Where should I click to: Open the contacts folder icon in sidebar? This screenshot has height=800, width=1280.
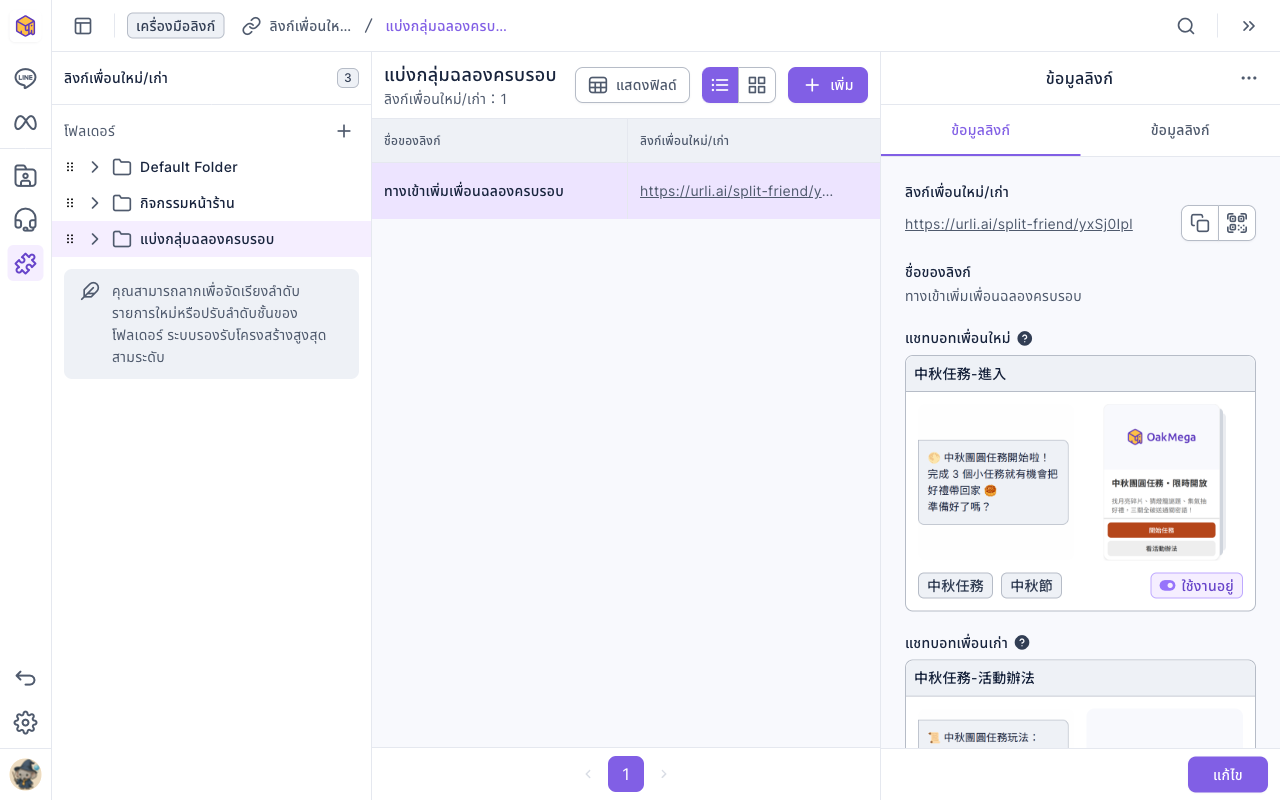(x=25, y=176)
